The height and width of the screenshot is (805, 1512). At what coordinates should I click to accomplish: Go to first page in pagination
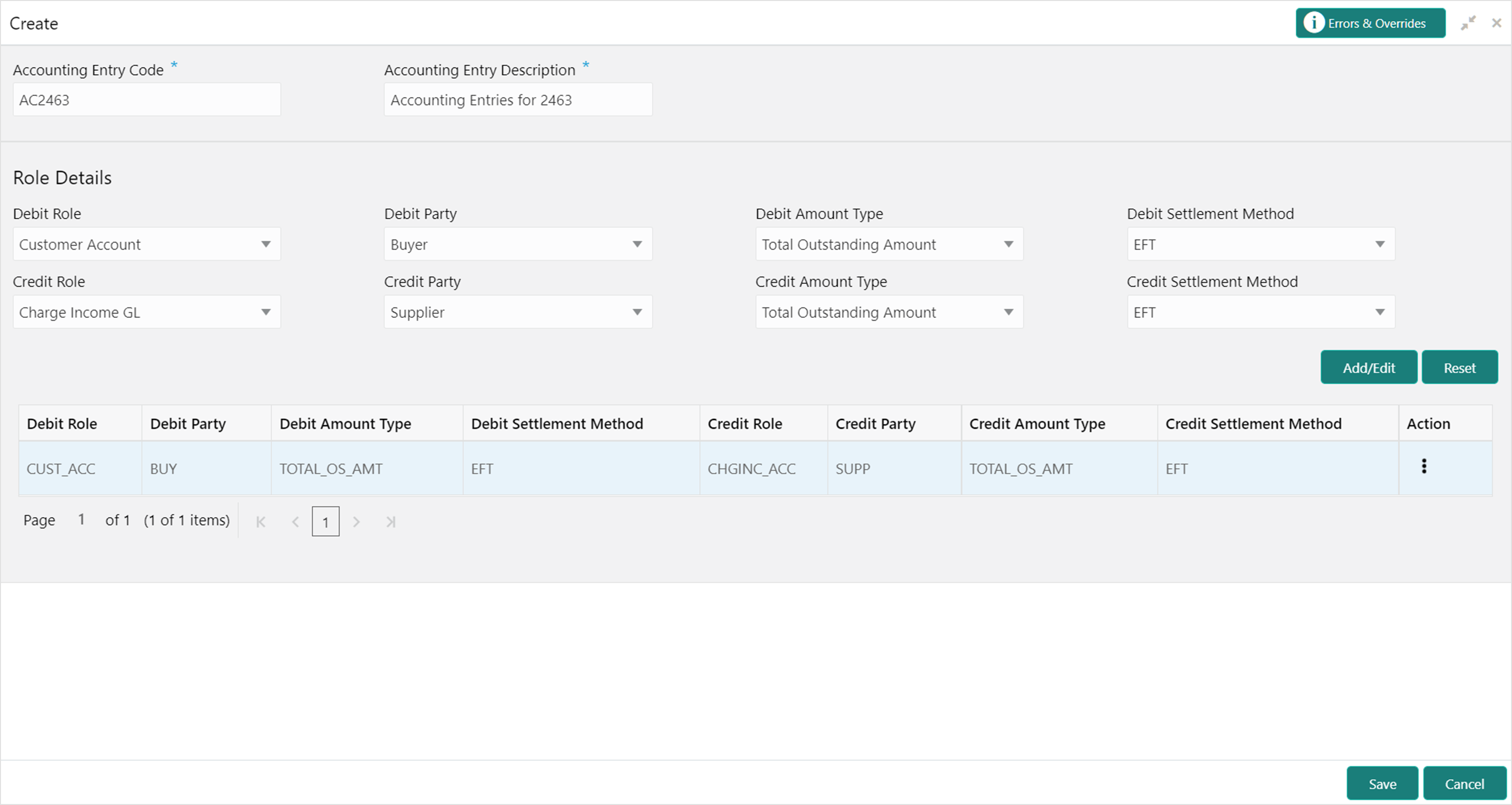tap(261, 522)
